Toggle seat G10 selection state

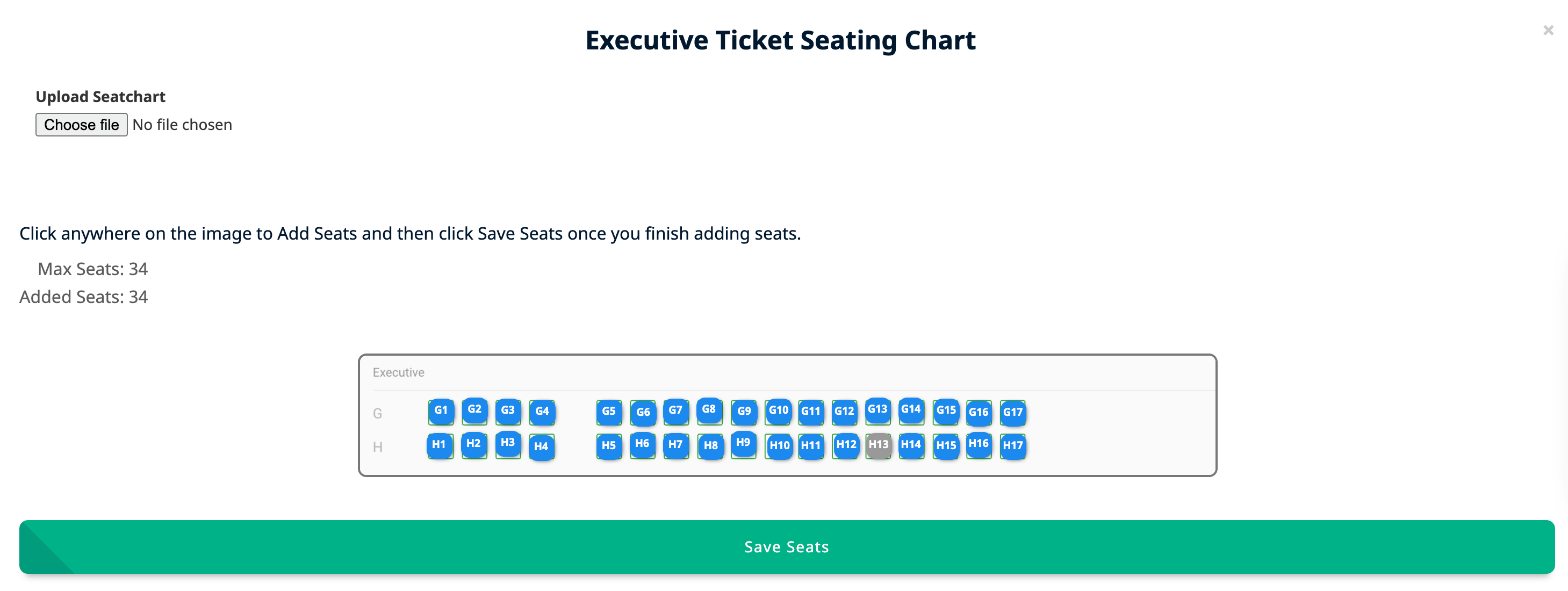coord(779,411)
